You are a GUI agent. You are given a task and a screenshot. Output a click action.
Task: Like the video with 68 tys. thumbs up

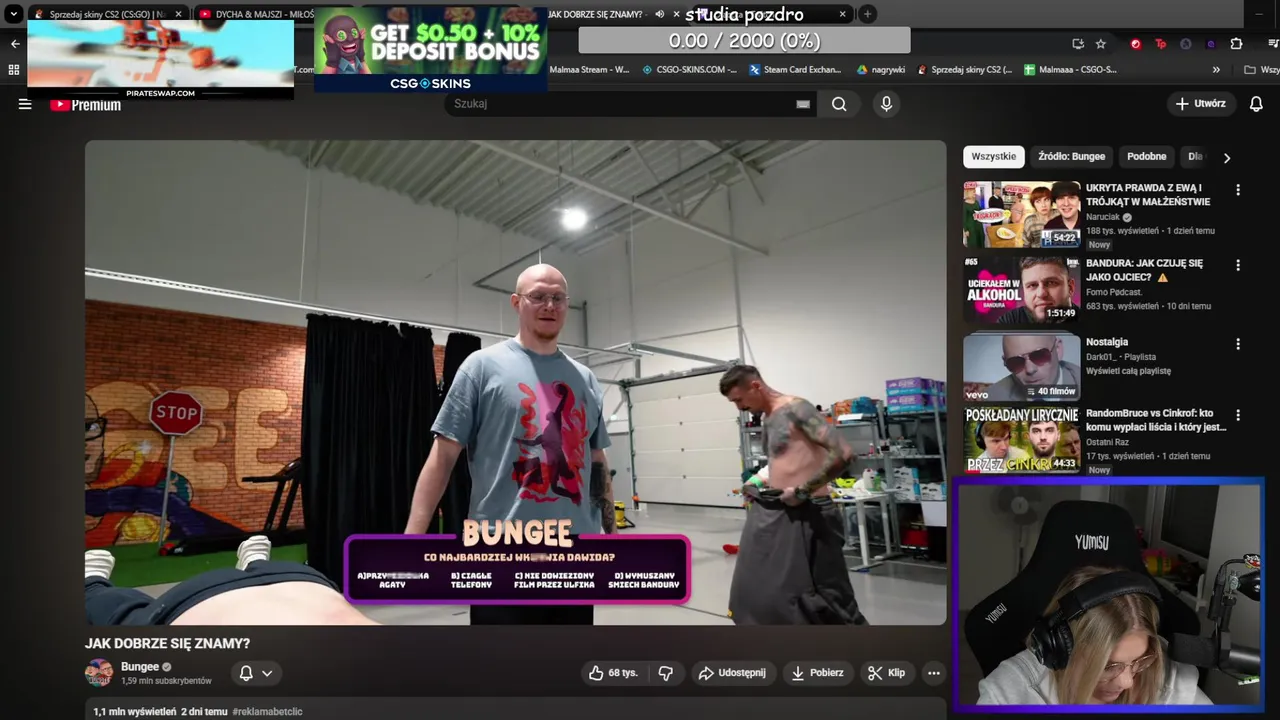pyautogui.click(x=613, y=673)
